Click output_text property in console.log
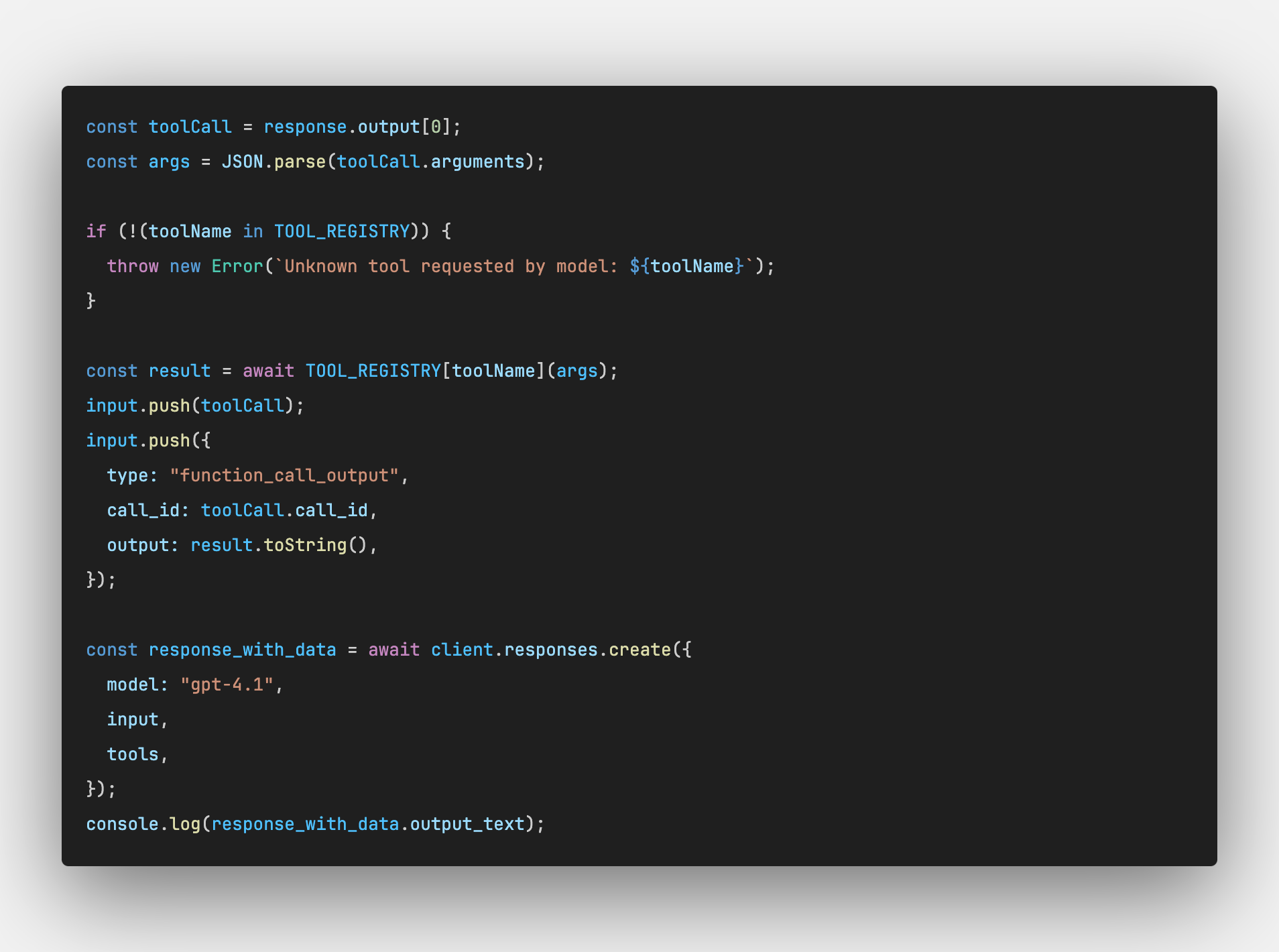Screen dimensions: 1279x952 coord(467,824)
